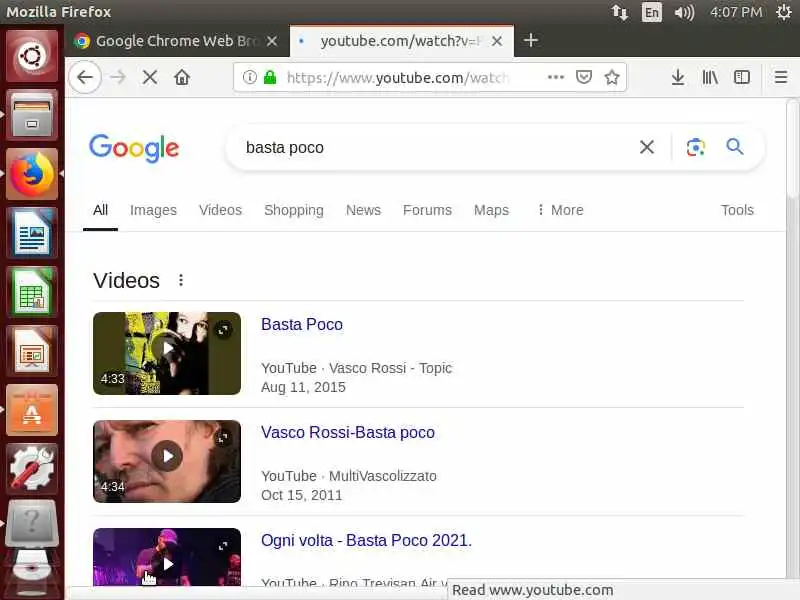This screenshot has width=800, height=600.
Task: Open the Firefox downloads arrow
Action: [678, 78]
